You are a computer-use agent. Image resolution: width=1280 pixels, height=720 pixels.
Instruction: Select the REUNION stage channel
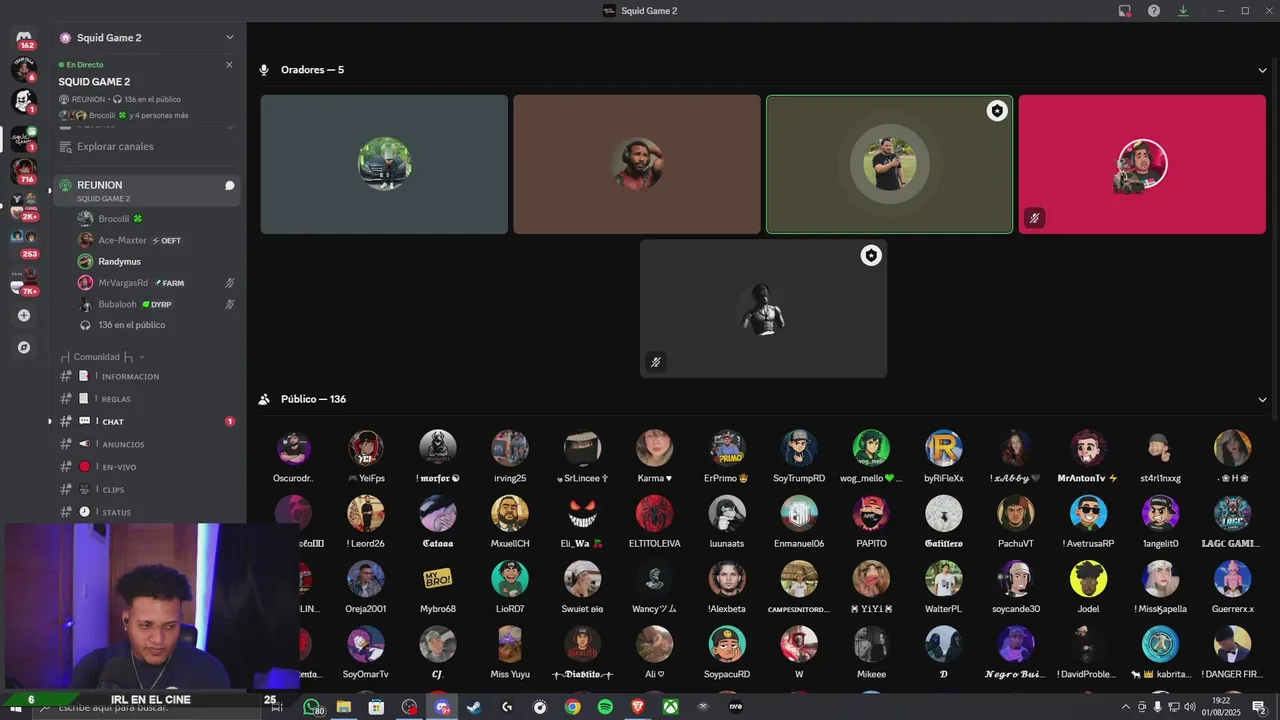(x=146, y=190)
